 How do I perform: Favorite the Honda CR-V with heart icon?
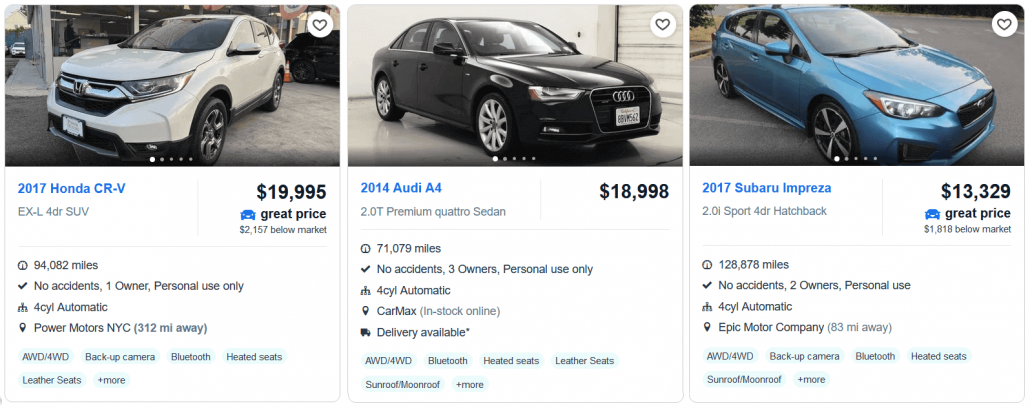(319, 25)
